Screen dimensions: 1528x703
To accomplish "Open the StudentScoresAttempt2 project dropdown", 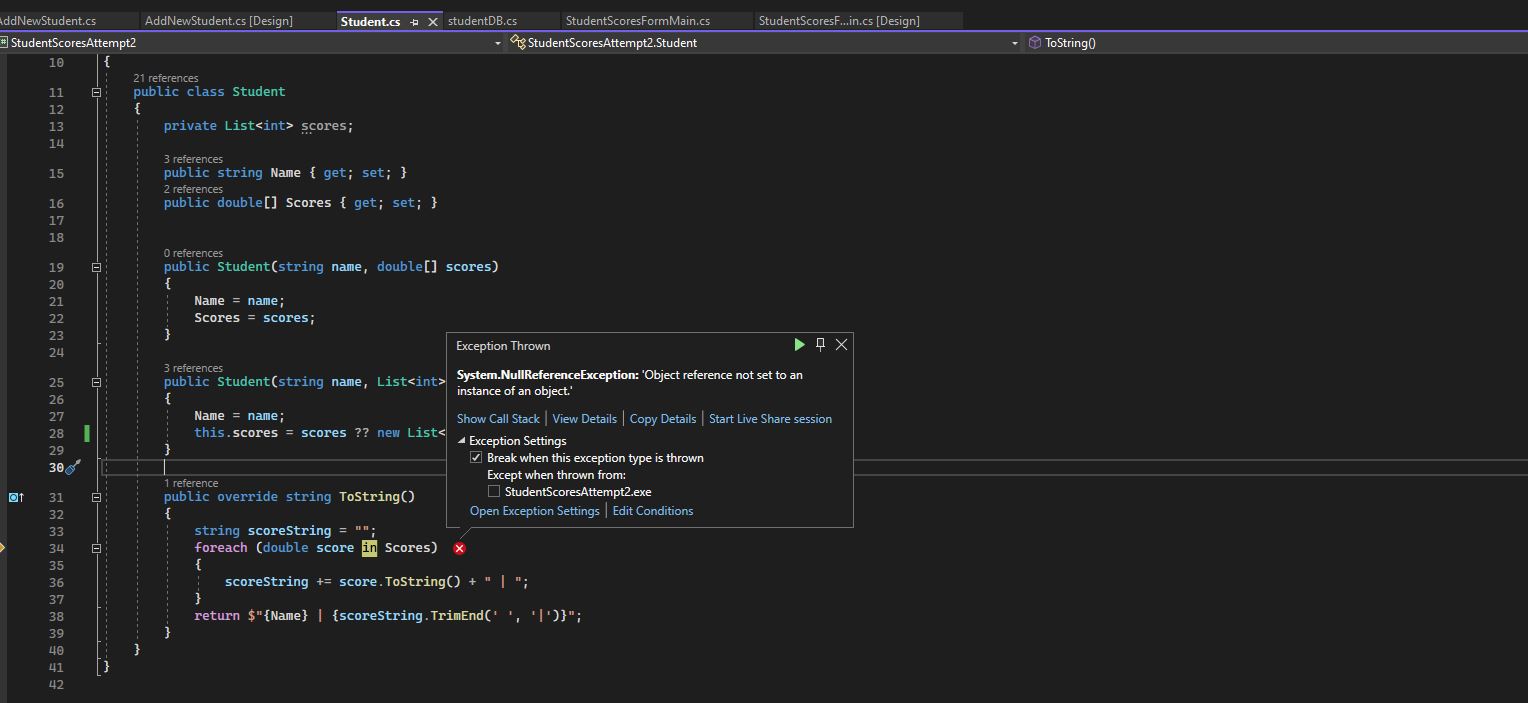I will tap(498, 43).
